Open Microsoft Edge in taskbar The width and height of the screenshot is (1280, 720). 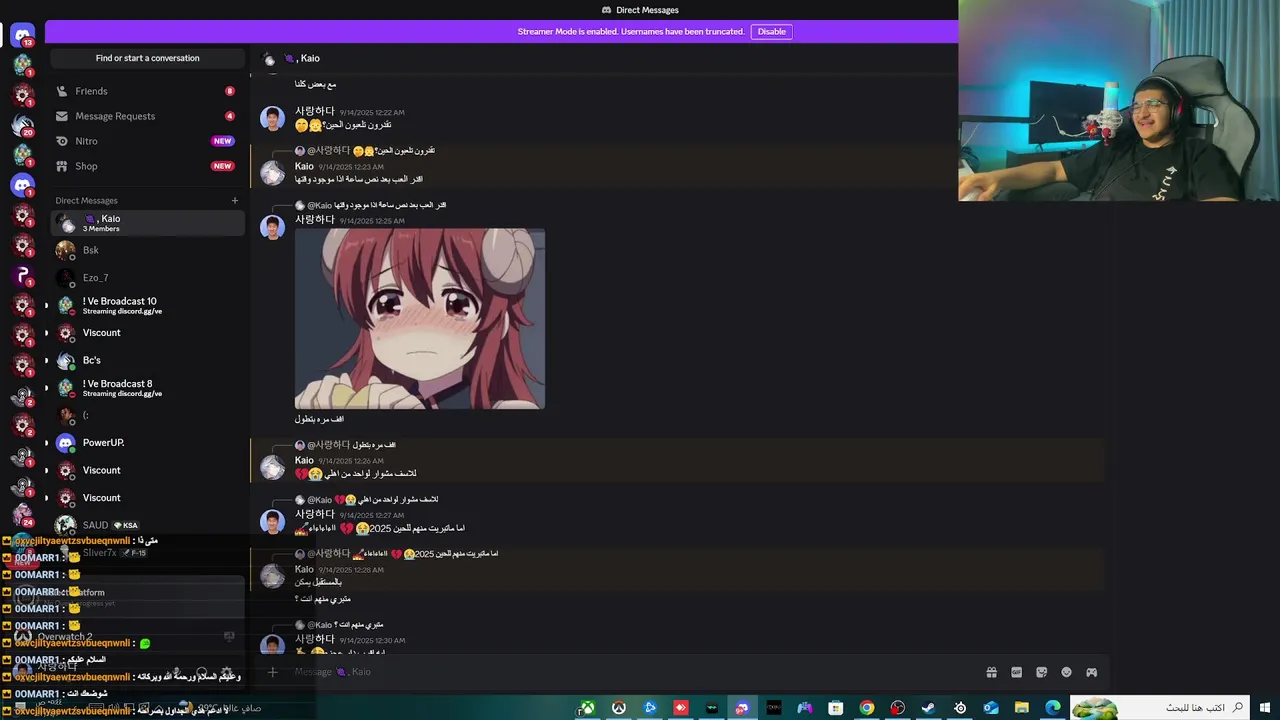coord(1053,708)
